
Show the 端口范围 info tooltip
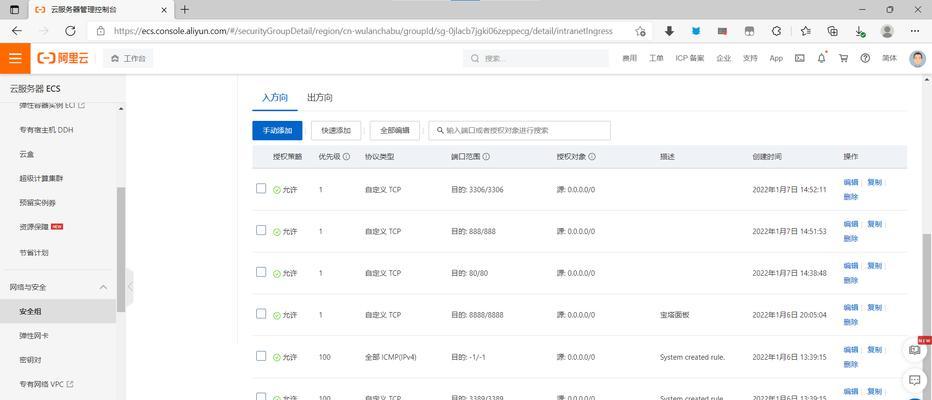point(486,157)
